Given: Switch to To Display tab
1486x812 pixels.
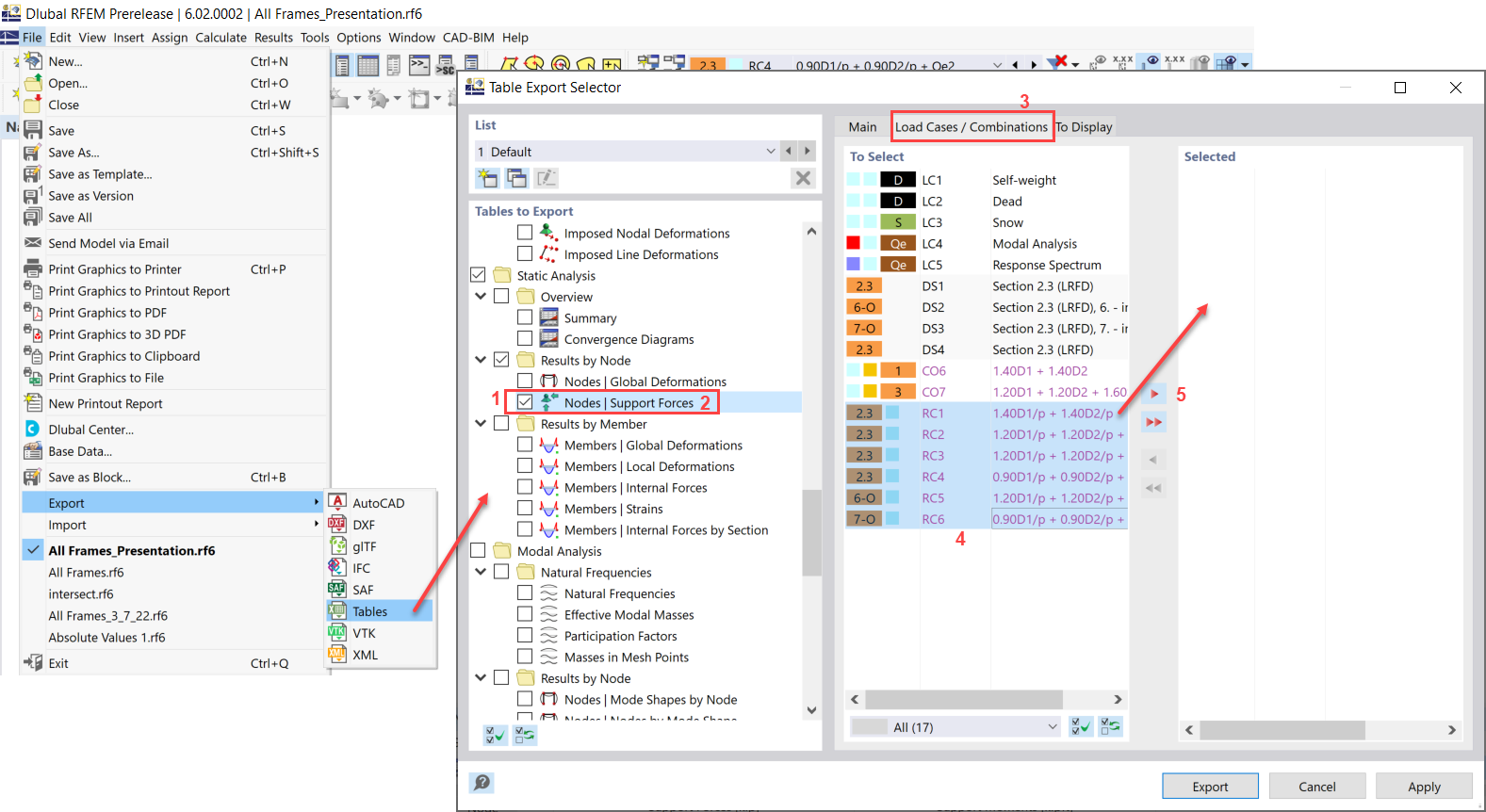Looking at the screenshot, I should (x=1084, y=126).
